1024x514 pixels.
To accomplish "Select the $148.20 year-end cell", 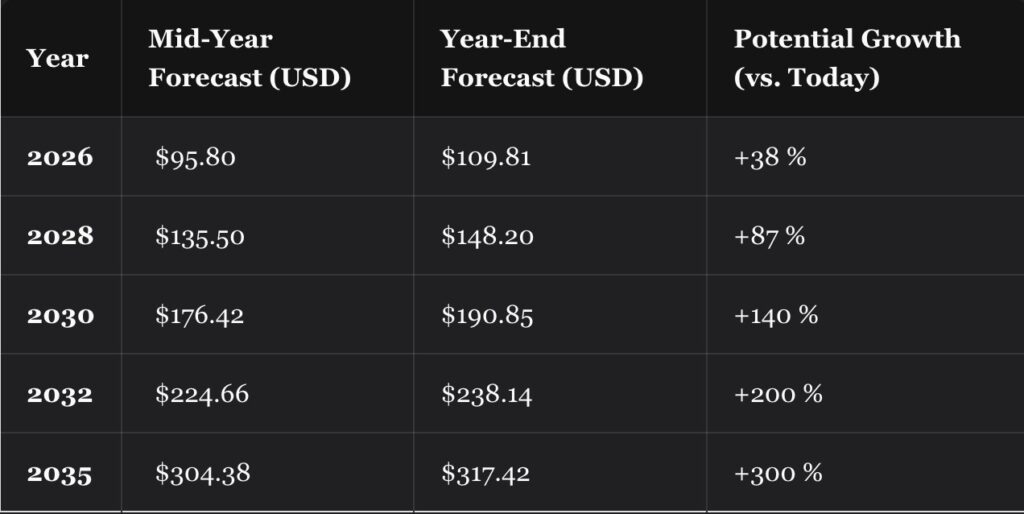I will 487,236.
